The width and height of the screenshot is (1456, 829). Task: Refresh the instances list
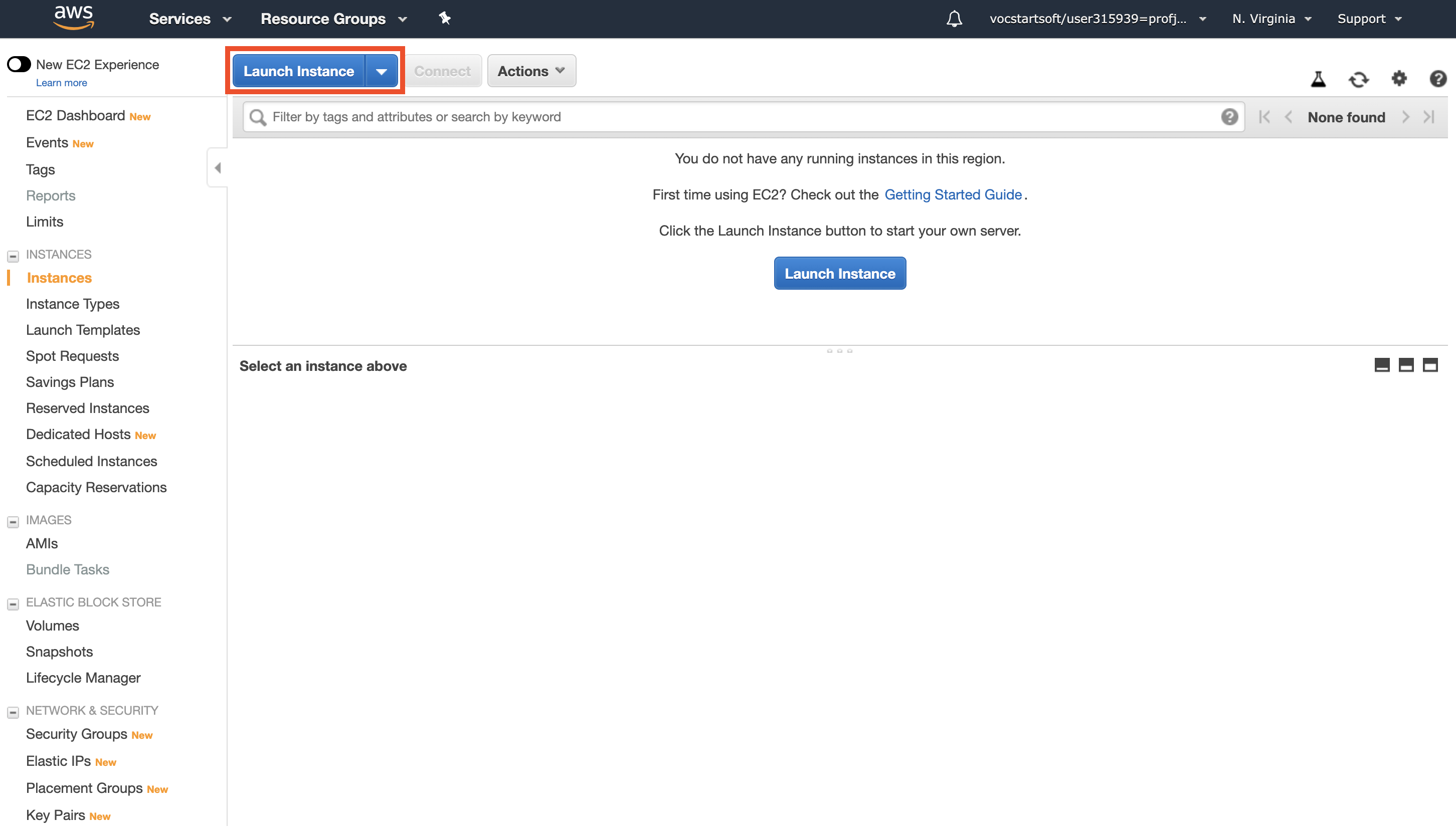tap(1358, 79)
